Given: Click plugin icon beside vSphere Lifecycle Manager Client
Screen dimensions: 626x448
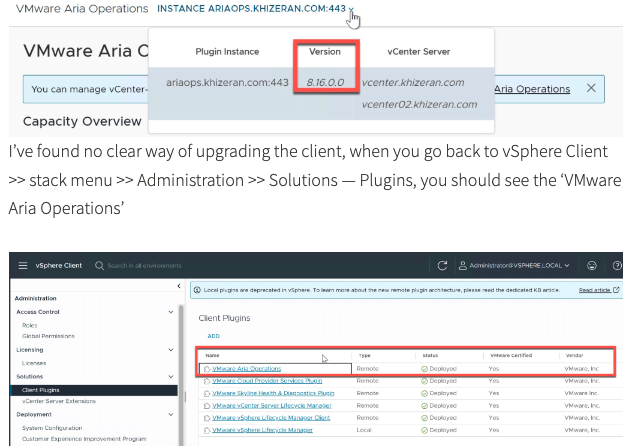Looking at the screenshot, I should pos(207,418).
